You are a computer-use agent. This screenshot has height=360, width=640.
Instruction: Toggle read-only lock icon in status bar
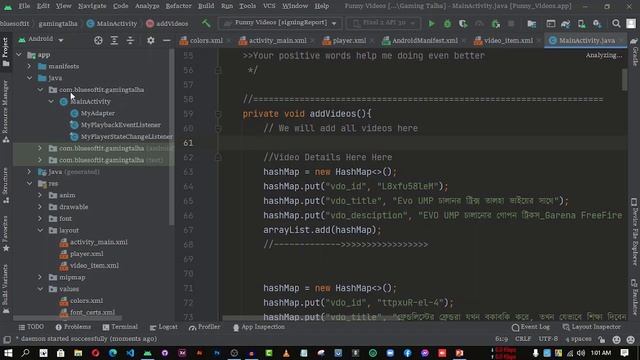click(x=602, y=339)
